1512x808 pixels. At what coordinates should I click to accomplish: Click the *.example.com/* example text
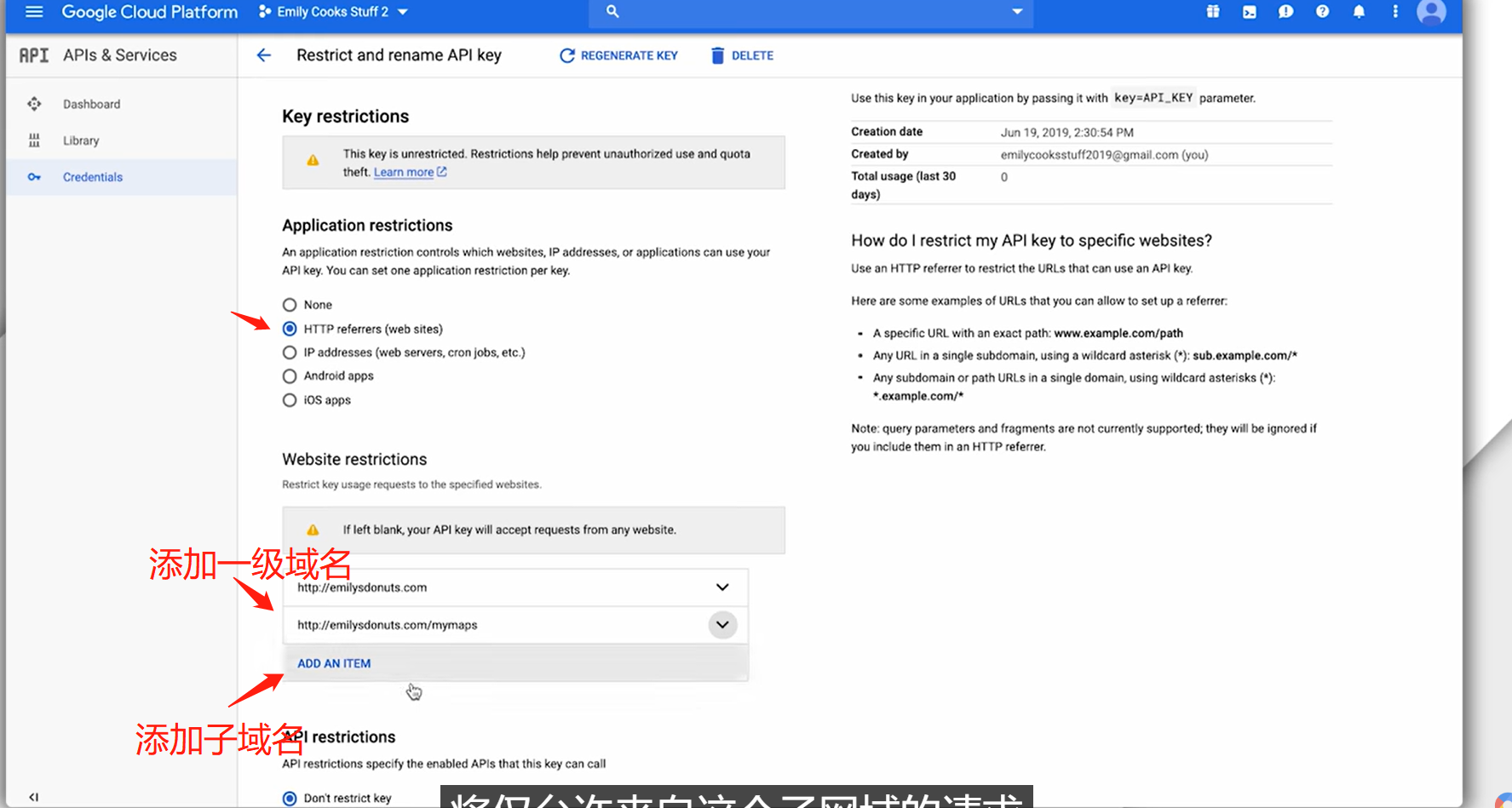pos(918,396)
